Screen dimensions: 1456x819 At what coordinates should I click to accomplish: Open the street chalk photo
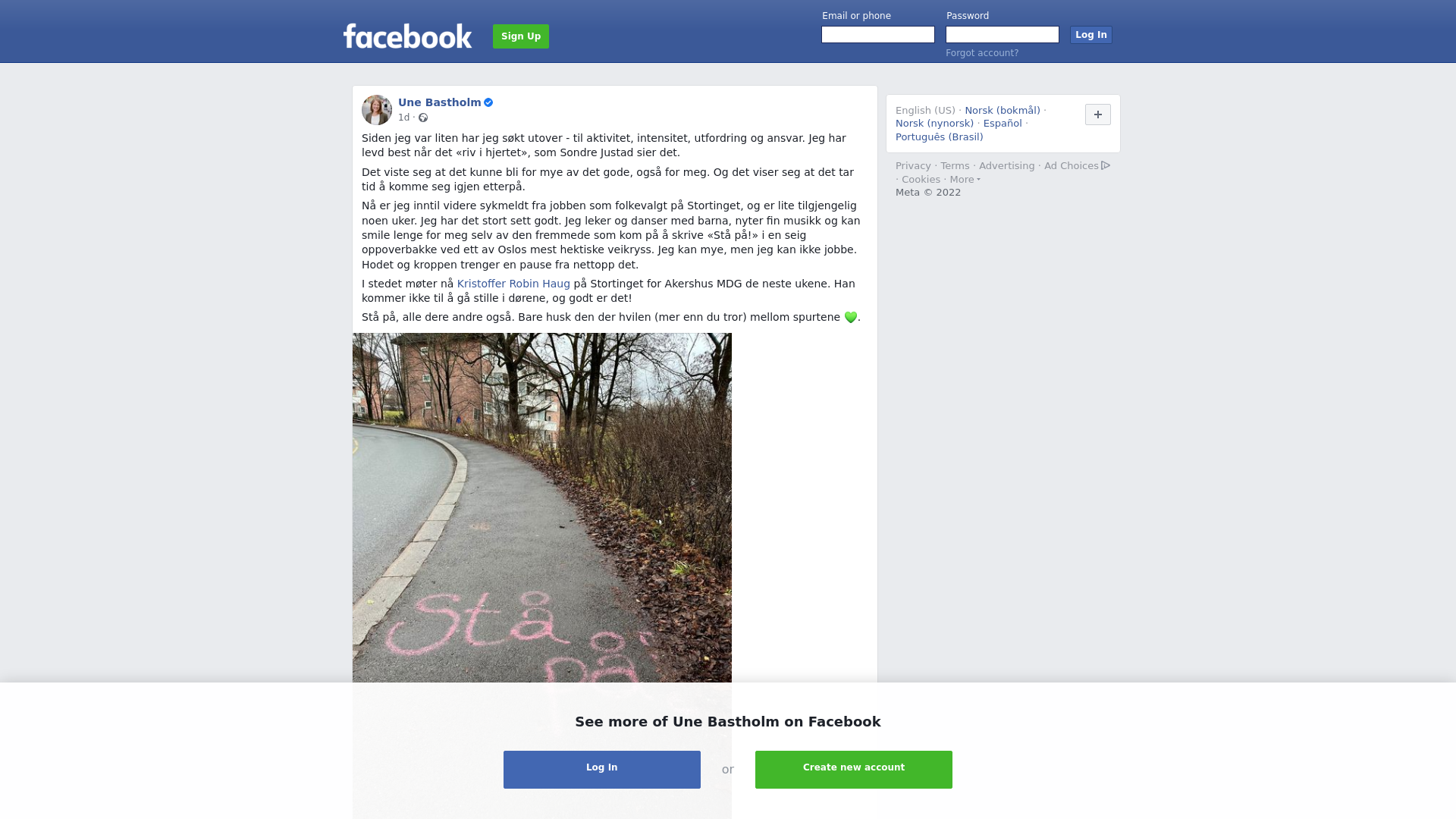point(542,508)
